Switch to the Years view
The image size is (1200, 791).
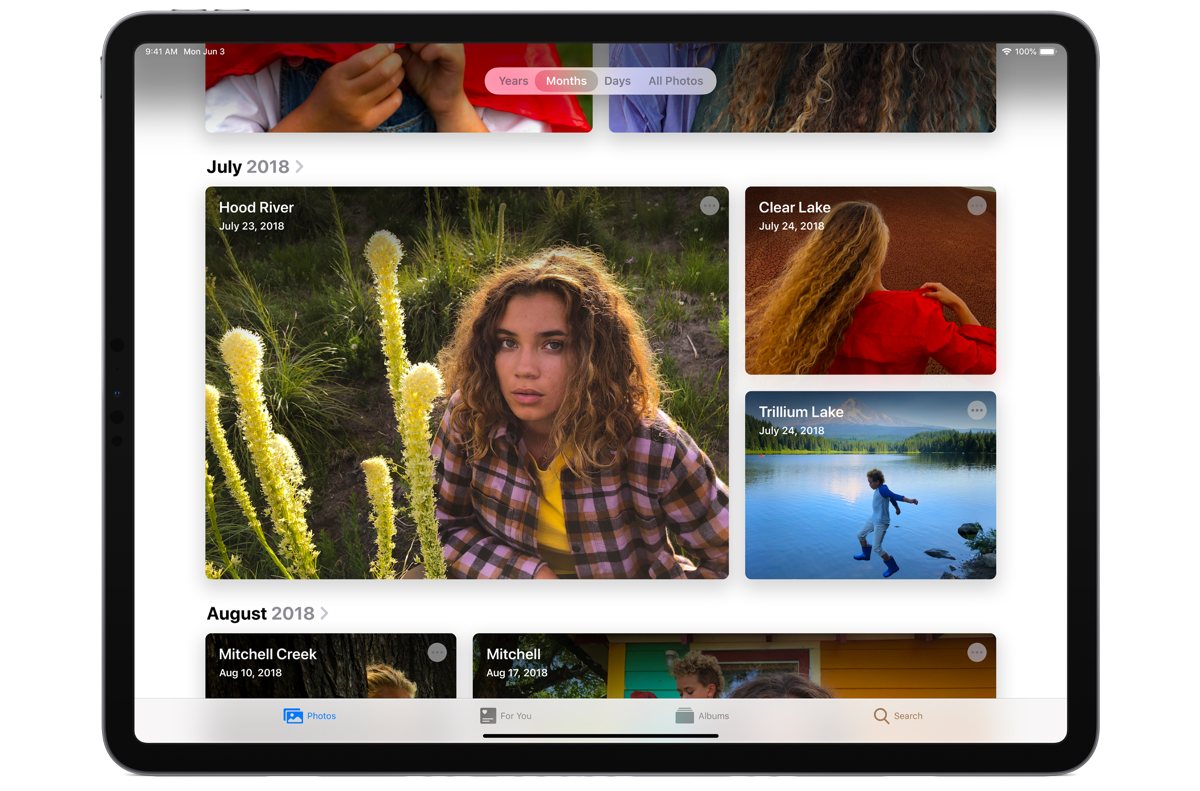(x=513, y=81)
